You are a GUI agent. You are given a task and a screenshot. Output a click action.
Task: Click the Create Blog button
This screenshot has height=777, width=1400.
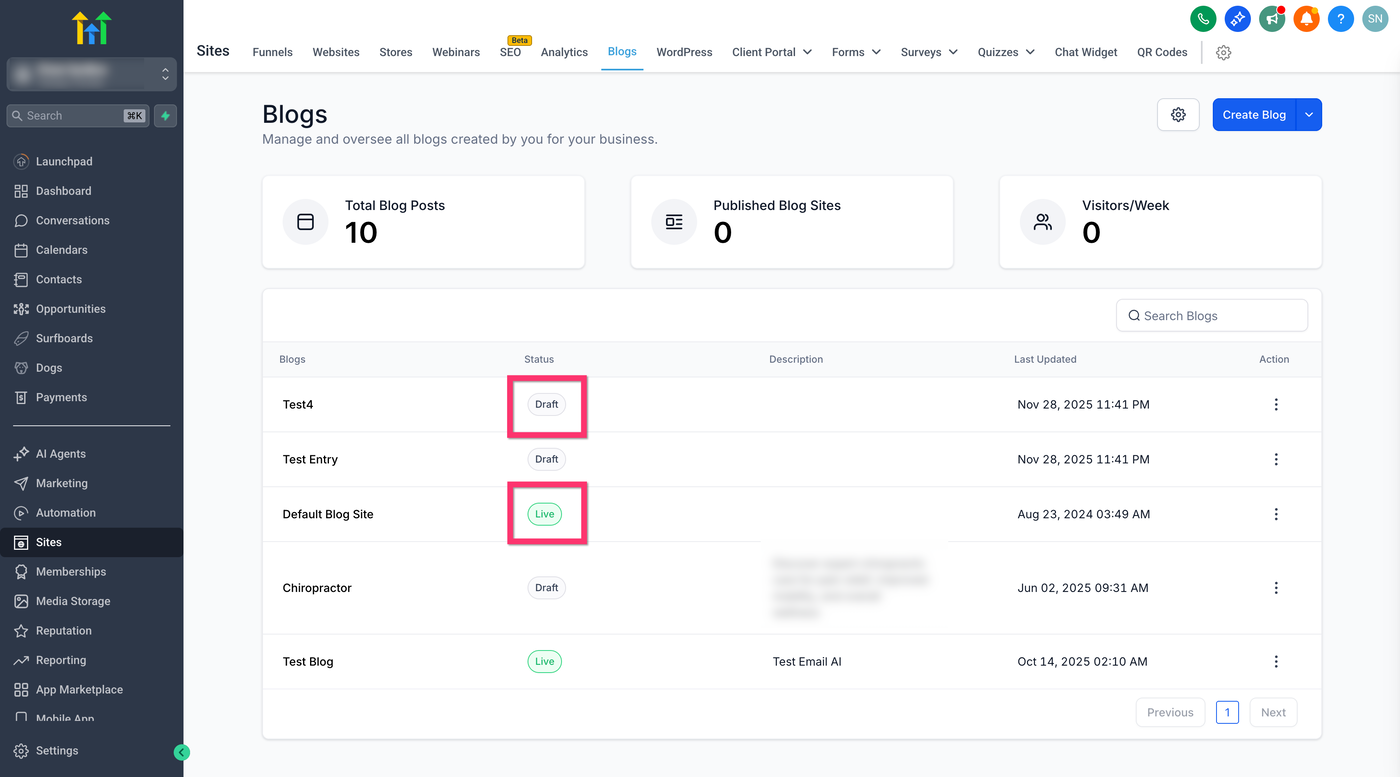pyautogui.click(x=1254, y=115)
